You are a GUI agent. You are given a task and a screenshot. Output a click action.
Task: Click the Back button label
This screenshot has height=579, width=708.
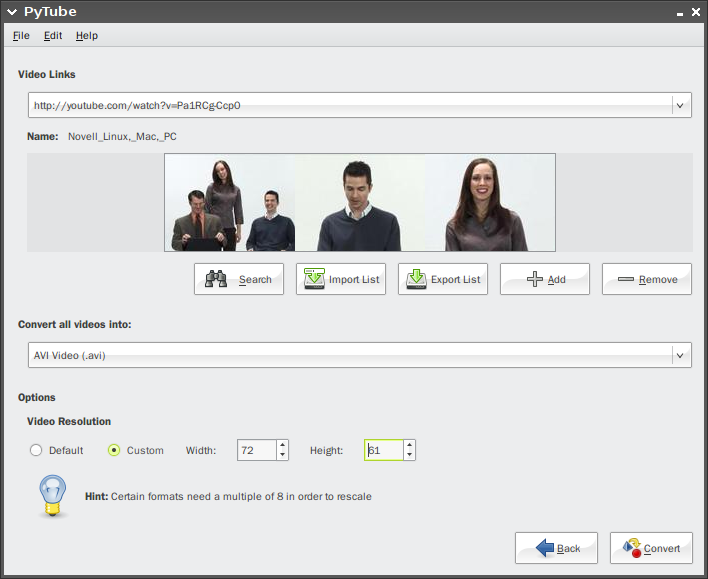tap(568, 548)
